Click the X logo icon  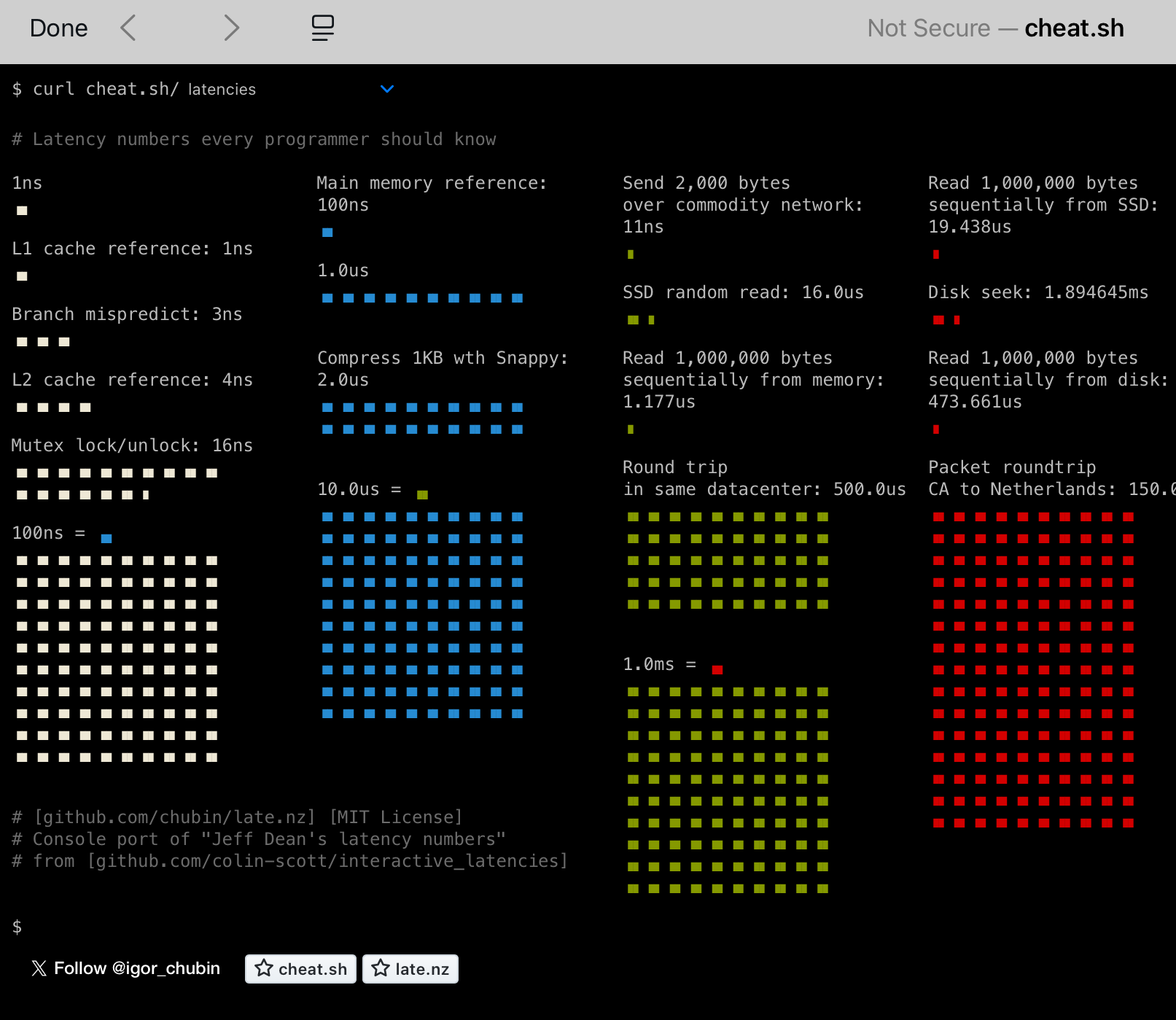(x=39, y=968)
